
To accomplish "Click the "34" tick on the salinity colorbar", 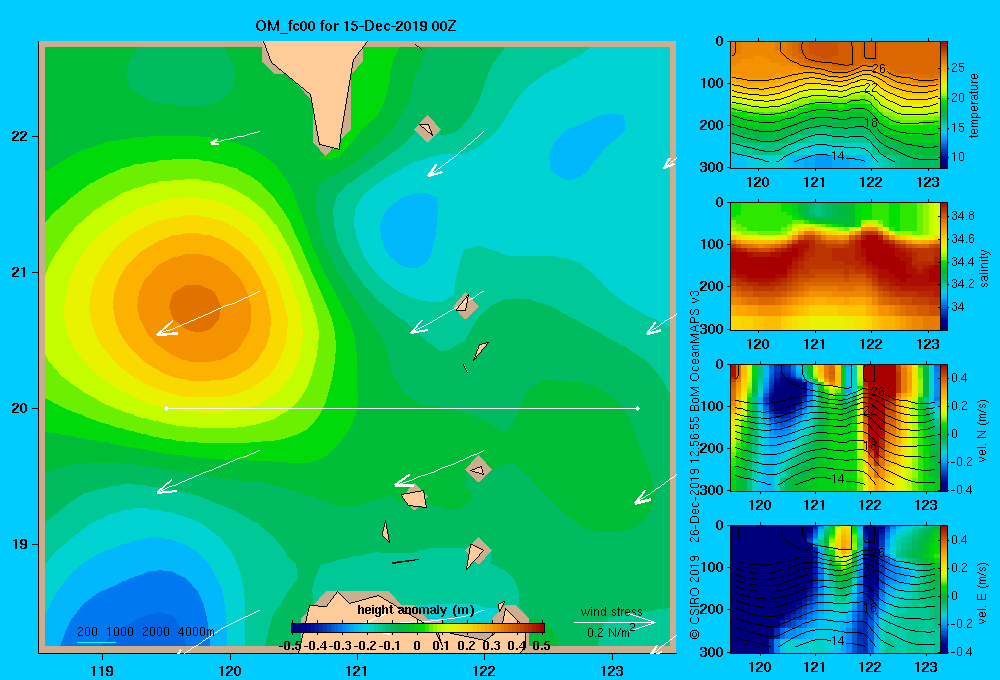I will [x=958, y=307].
